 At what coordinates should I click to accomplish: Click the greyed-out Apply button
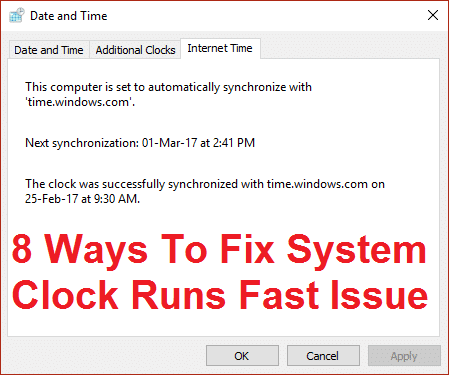tap(404, 356)
